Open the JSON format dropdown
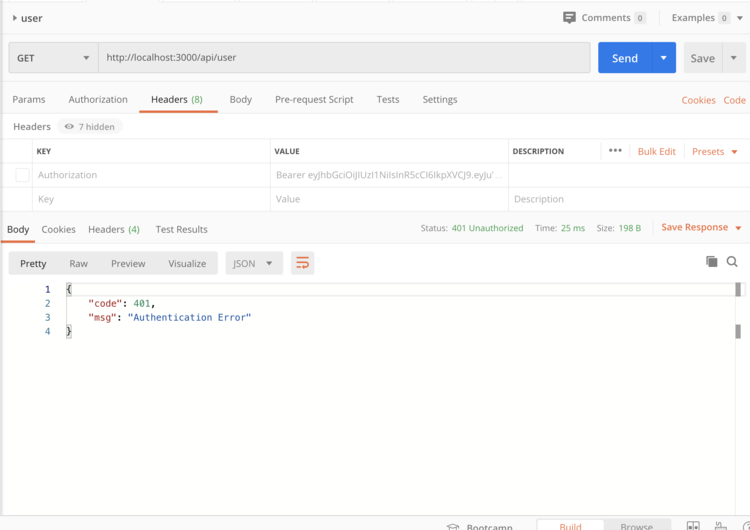Screen dimensions: 750x530 tap(254, 264)
